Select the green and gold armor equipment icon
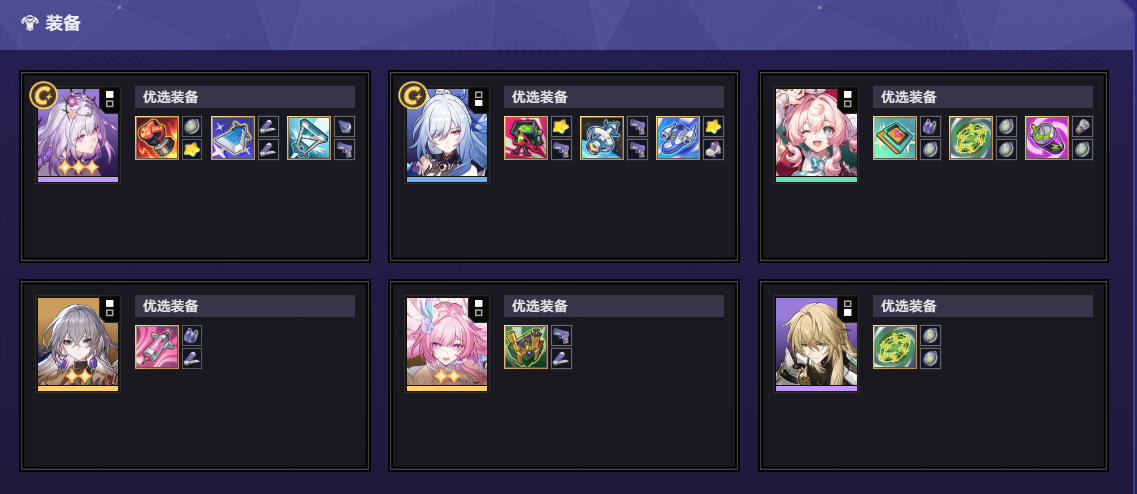 tap(526, 347)
